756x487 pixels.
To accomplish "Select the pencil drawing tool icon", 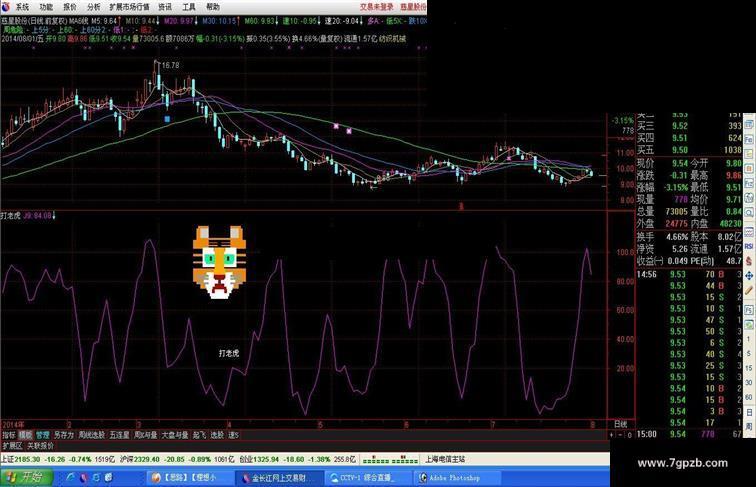I will point(749,291).
